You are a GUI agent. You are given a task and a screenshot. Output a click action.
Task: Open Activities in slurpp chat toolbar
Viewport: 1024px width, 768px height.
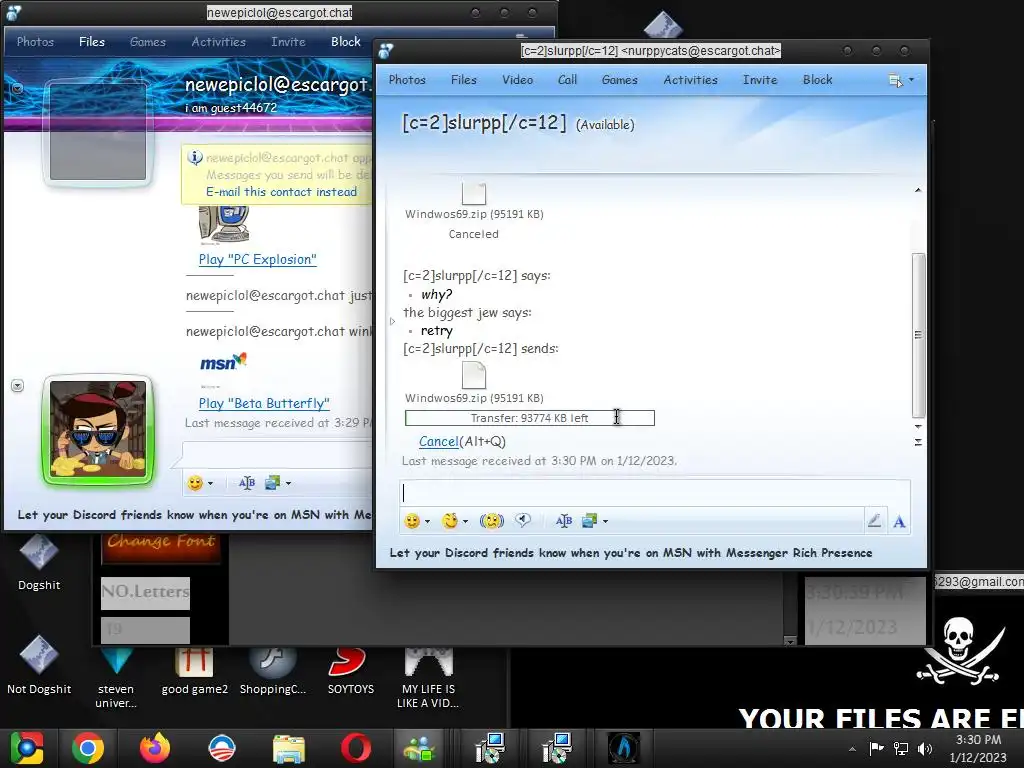690,80
